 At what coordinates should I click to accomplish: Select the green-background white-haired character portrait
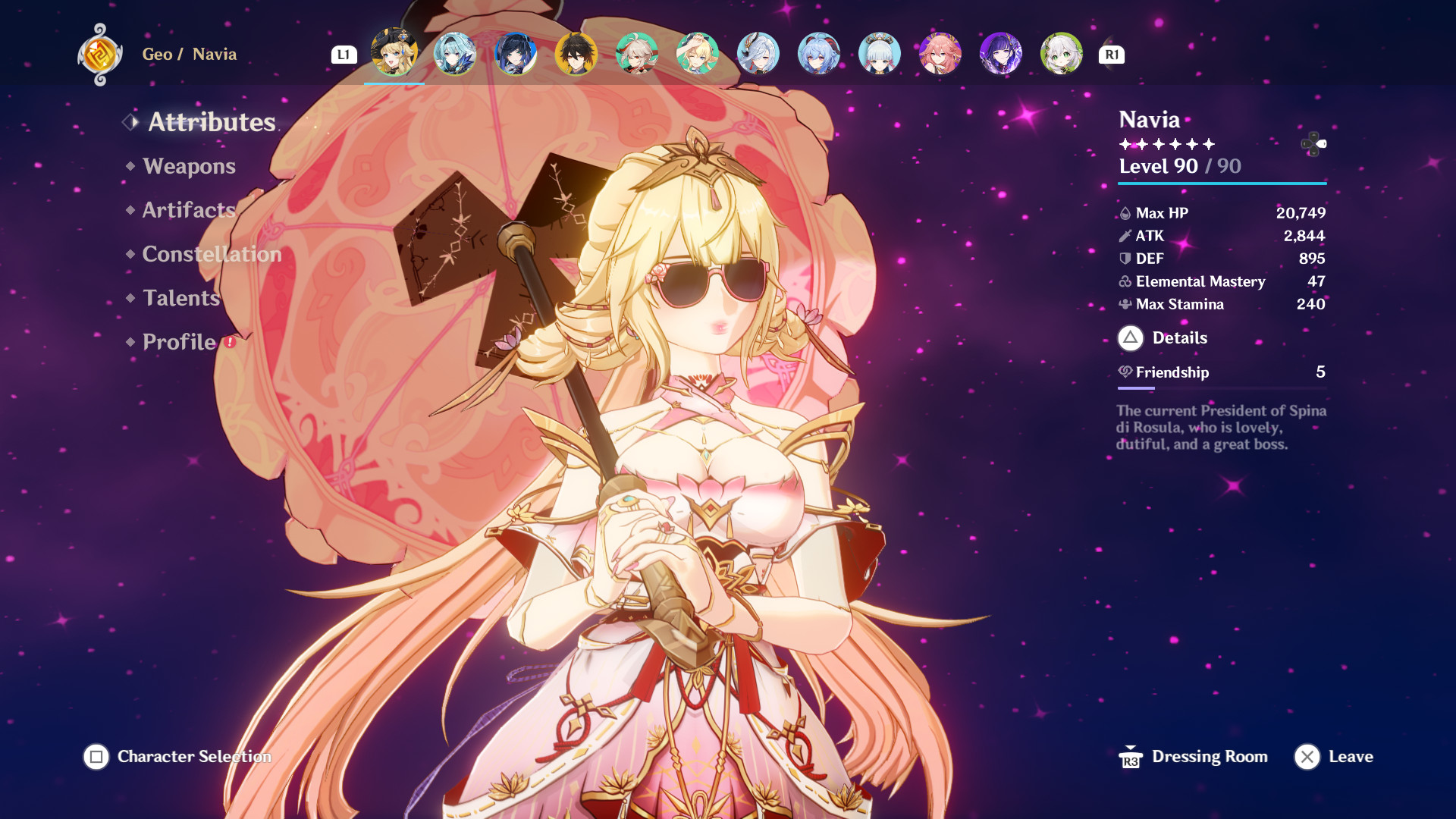coord(1061,54)
